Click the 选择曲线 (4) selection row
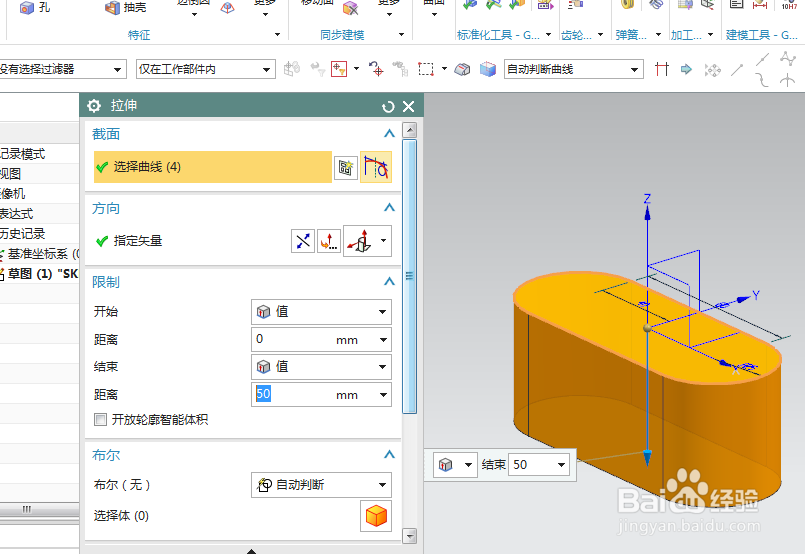This screenshot has height=554, width=805. [x=213, y=167]
